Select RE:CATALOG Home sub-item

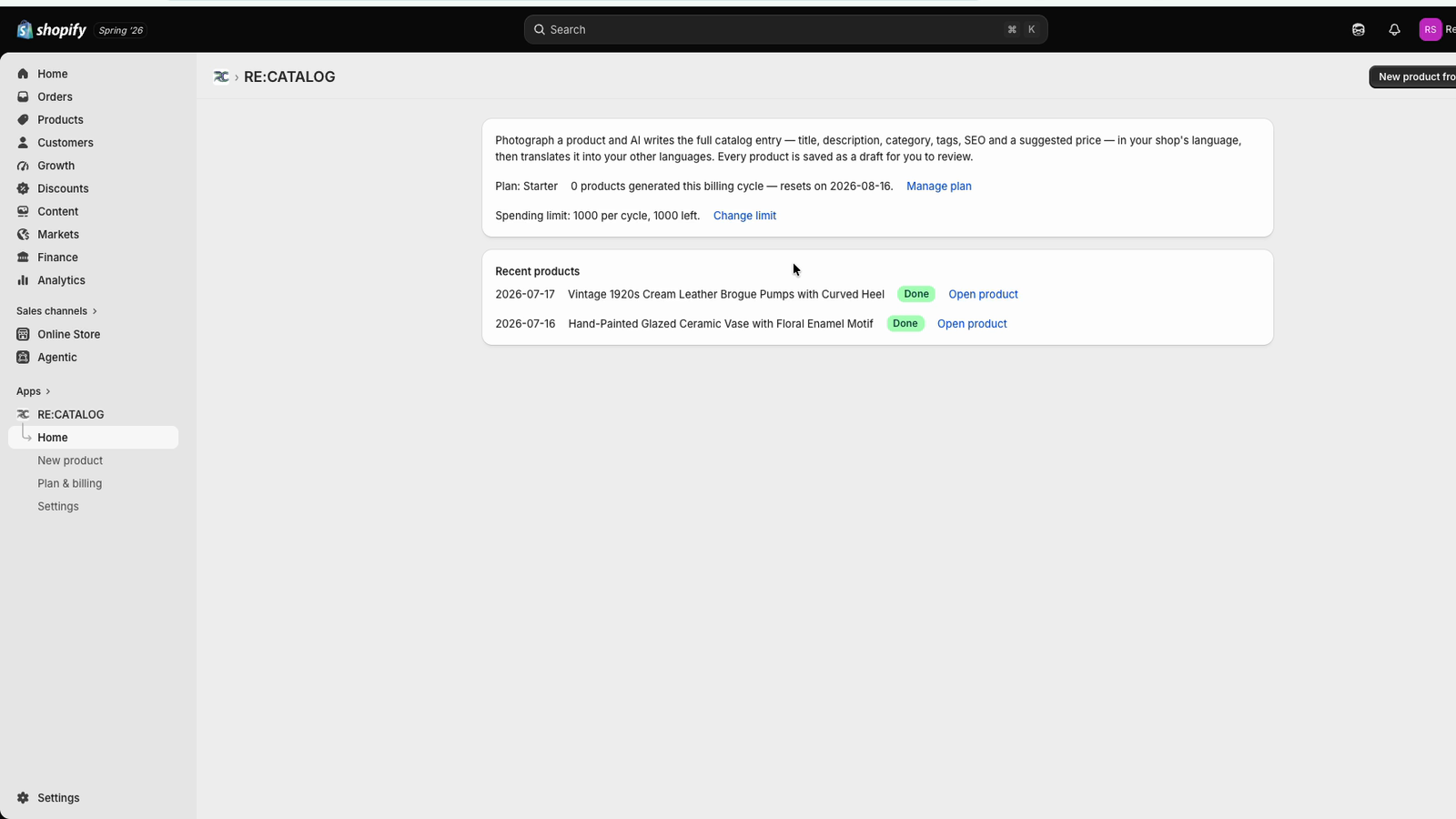coord(93,438)
